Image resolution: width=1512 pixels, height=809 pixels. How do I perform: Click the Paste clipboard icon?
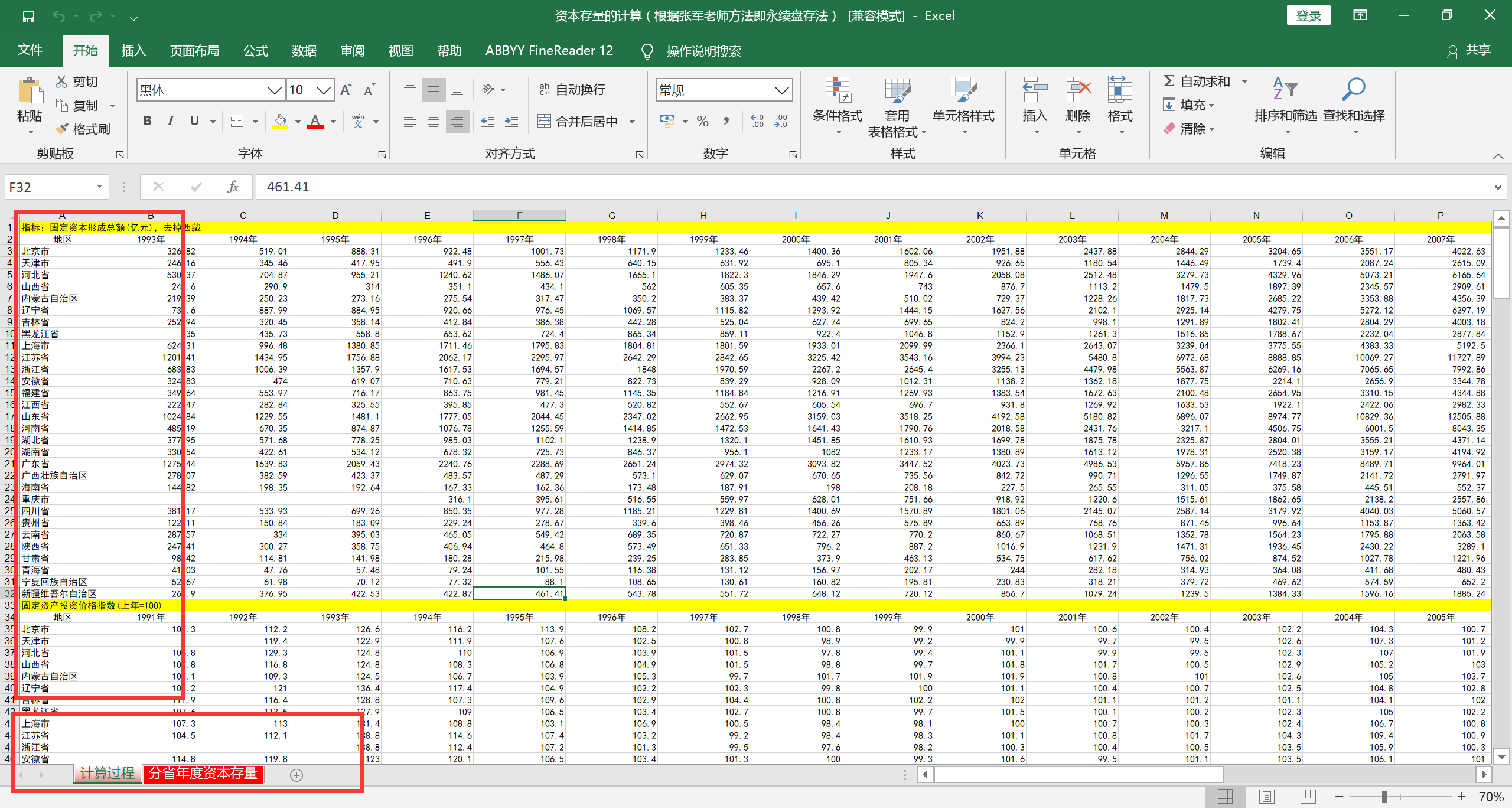30,90
